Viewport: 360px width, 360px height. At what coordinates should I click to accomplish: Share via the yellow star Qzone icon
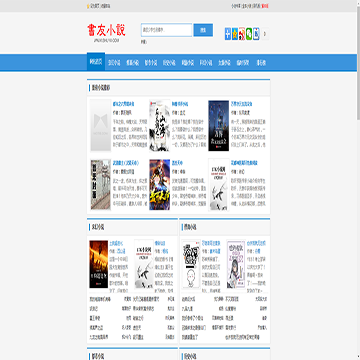pos(235,34)
